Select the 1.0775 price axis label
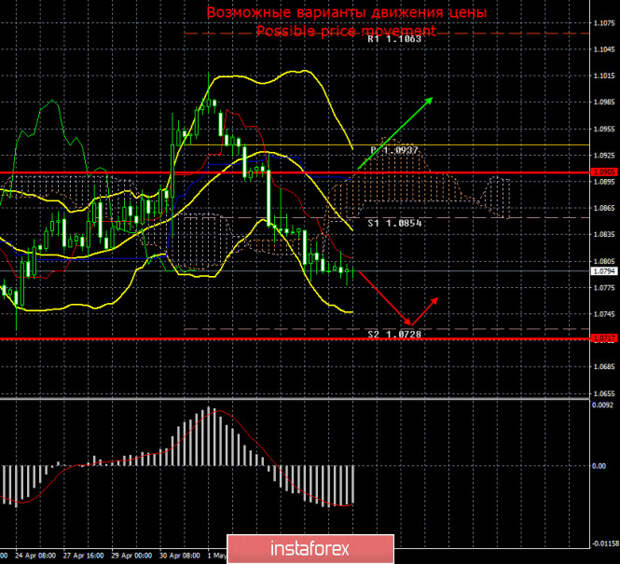The width and height of the screenshot is (620, 564). [604, 288]
